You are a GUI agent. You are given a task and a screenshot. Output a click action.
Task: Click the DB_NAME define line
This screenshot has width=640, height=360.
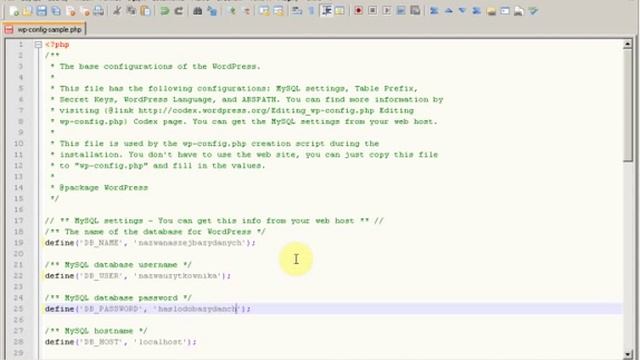pyautogui.click(x=150, y=243)
